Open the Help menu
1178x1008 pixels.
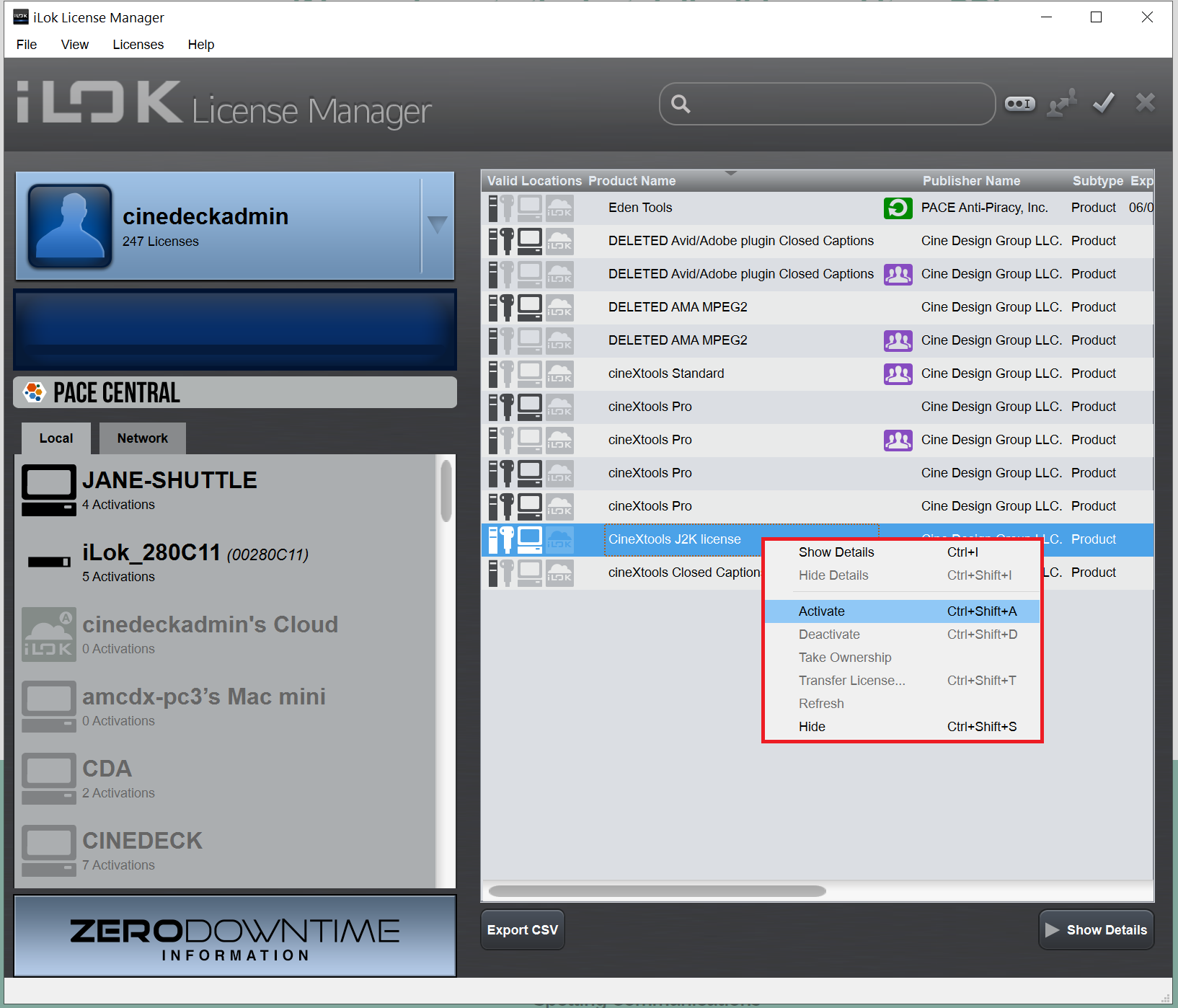[x=201, y=45]
